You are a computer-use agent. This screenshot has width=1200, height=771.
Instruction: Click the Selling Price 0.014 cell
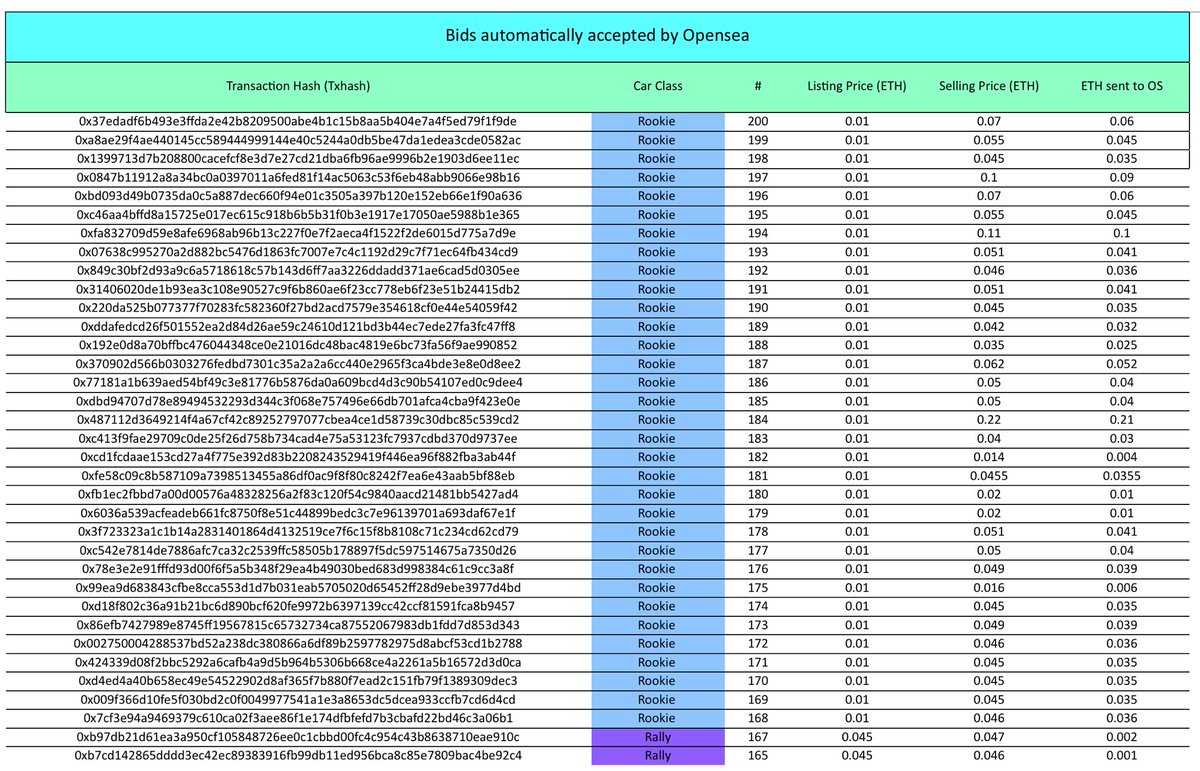(989, 457)
